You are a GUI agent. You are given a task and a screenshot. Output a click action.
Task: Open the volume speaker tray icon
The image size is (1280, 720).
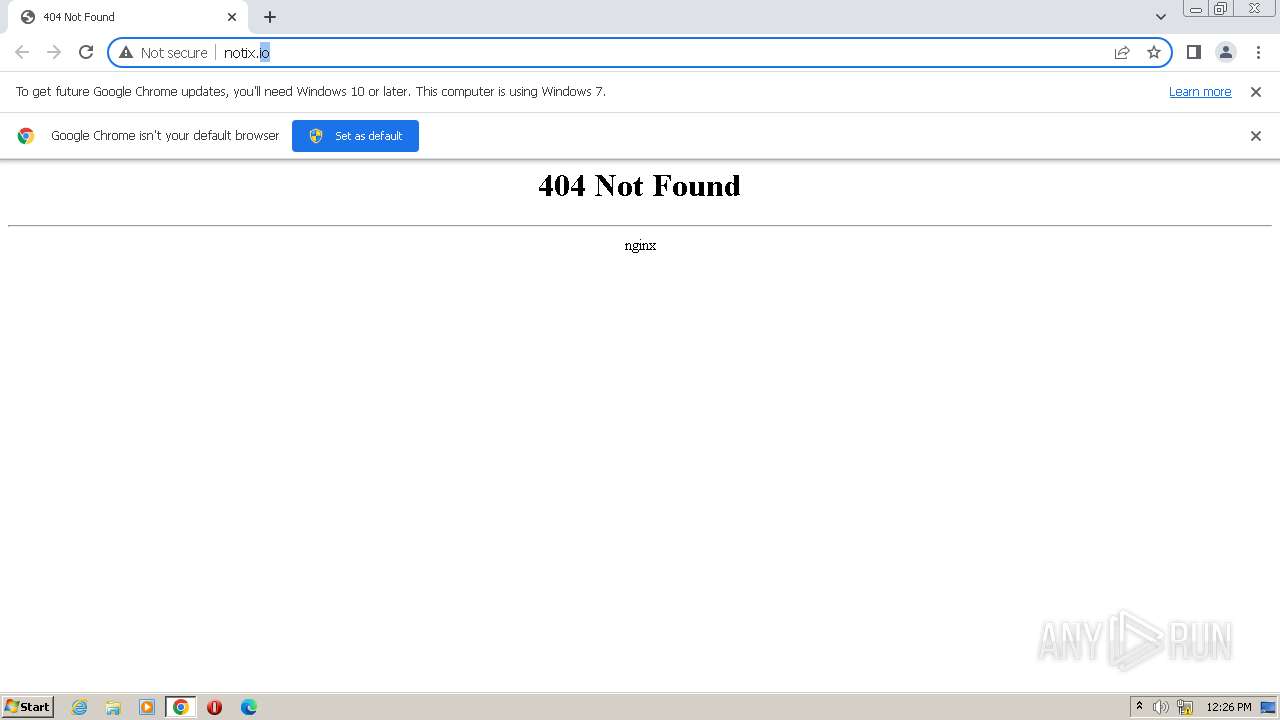click(1161, 707)
